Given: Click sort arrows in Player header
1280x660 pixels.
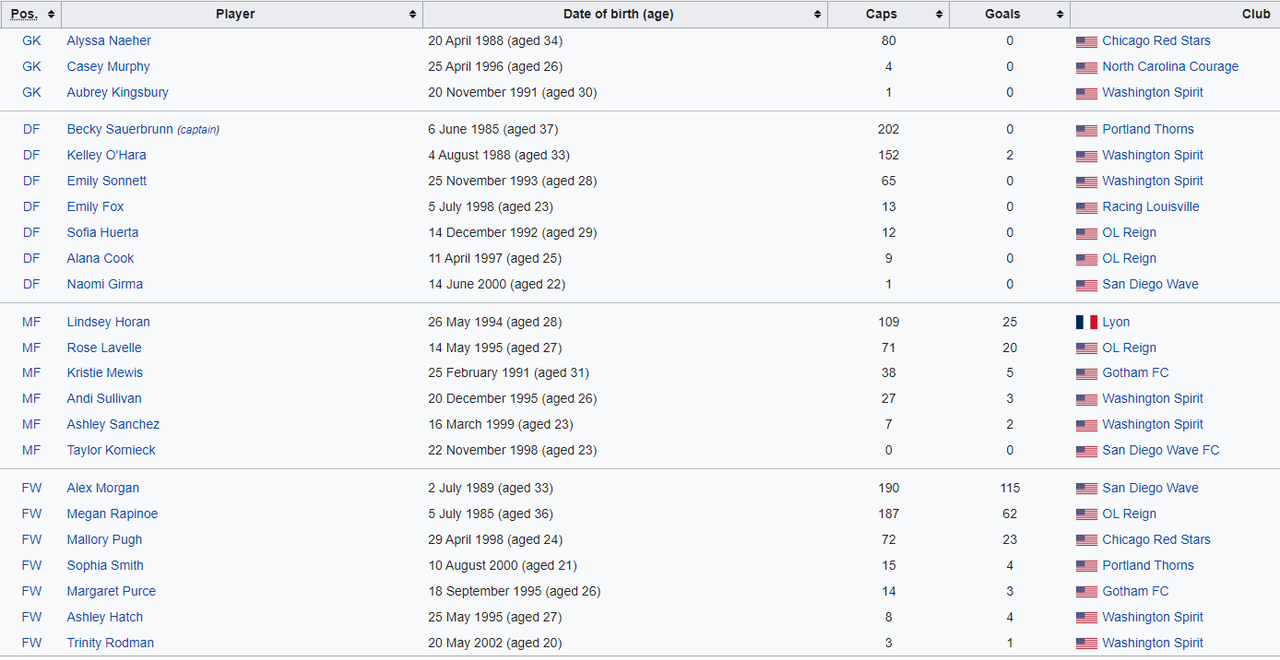Looking at the screenshot, I should [413, 14].
